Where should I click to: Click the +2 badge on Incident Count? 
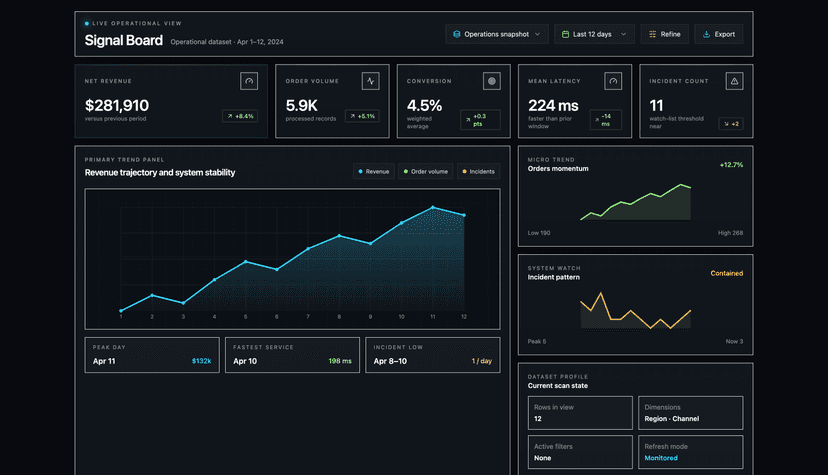731,124
